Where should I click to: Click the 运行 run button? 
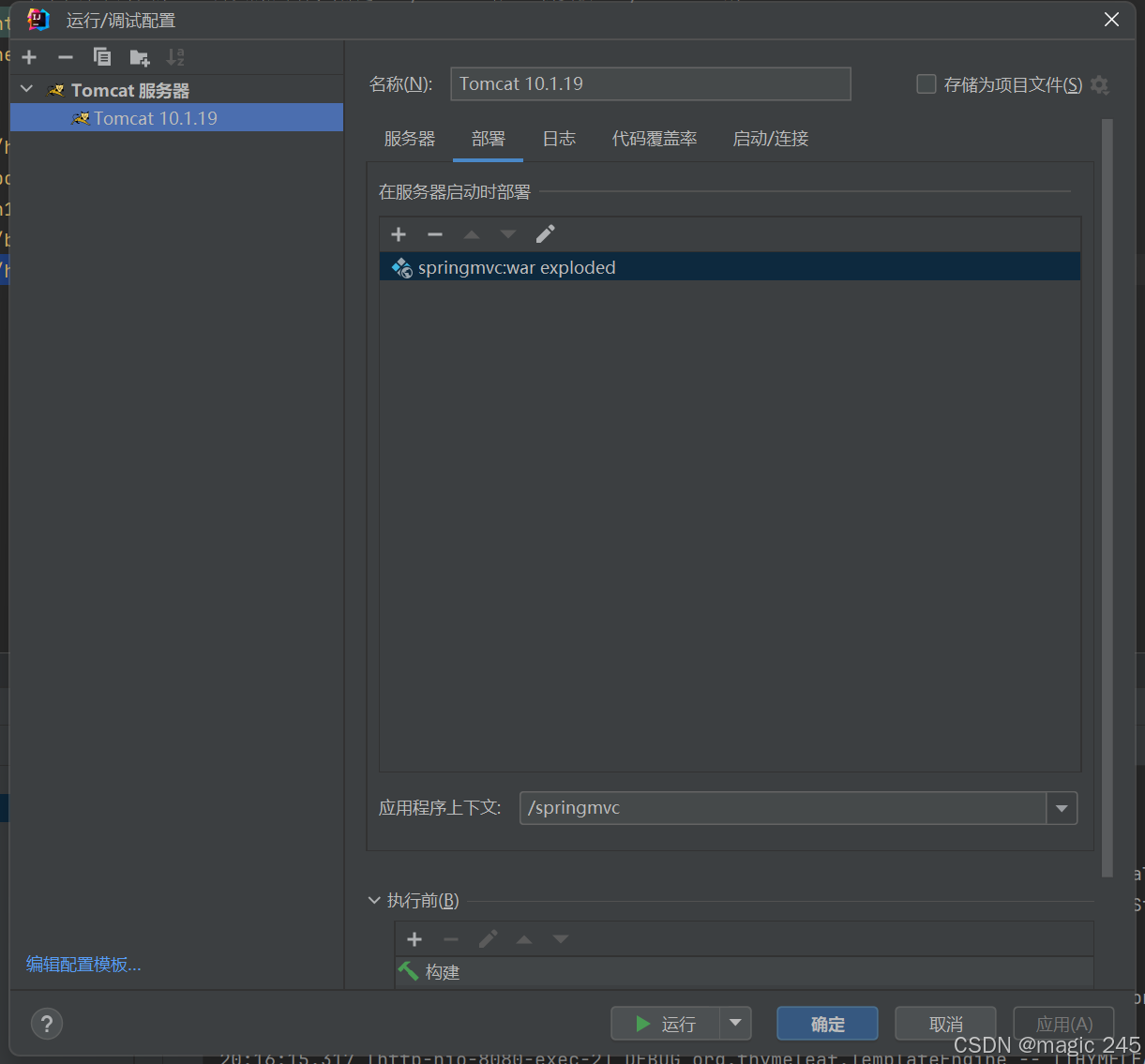(x=666, y=1024)
